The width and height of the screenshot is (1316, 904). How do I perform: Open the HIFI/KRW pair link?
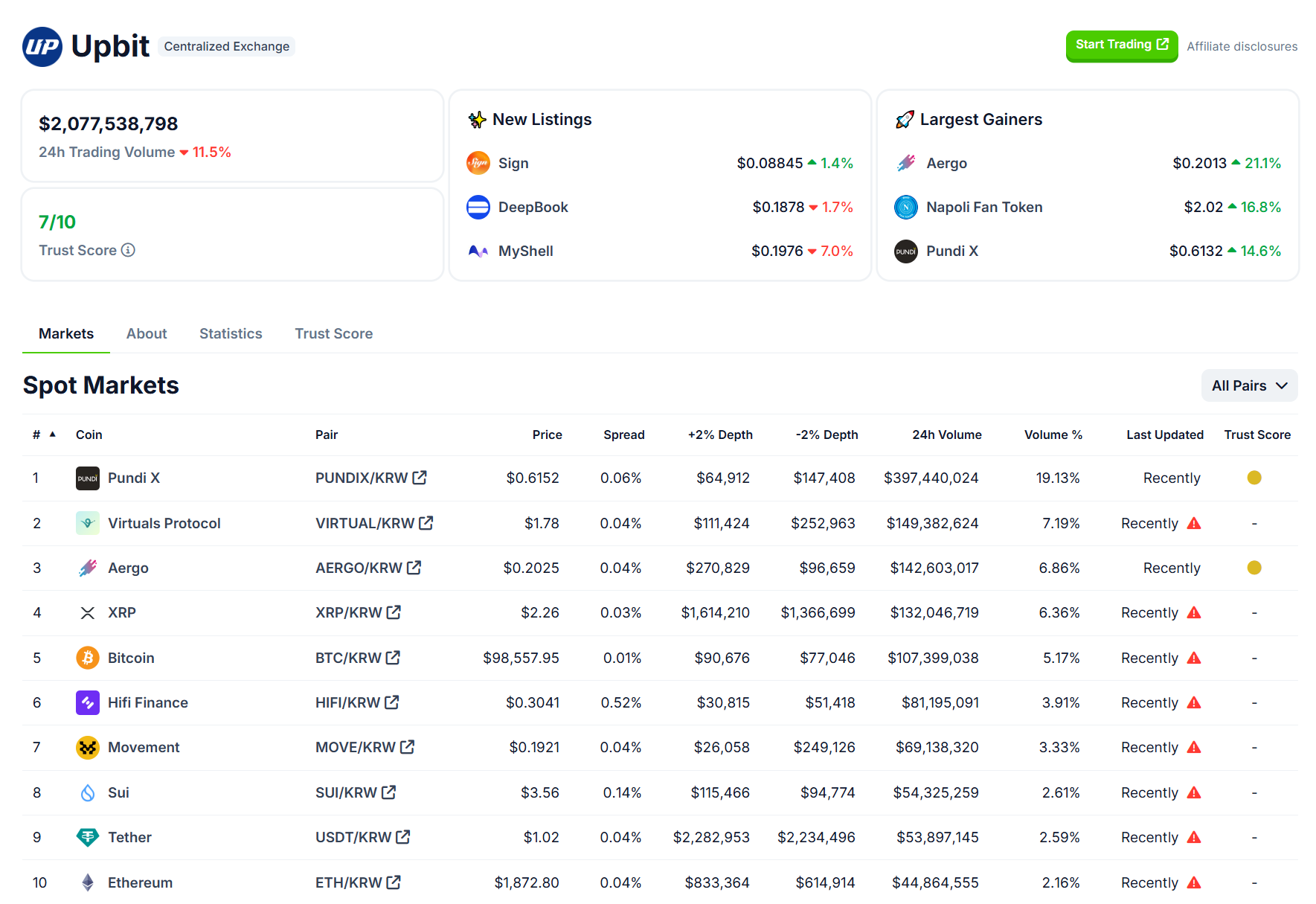click(357, 702)
